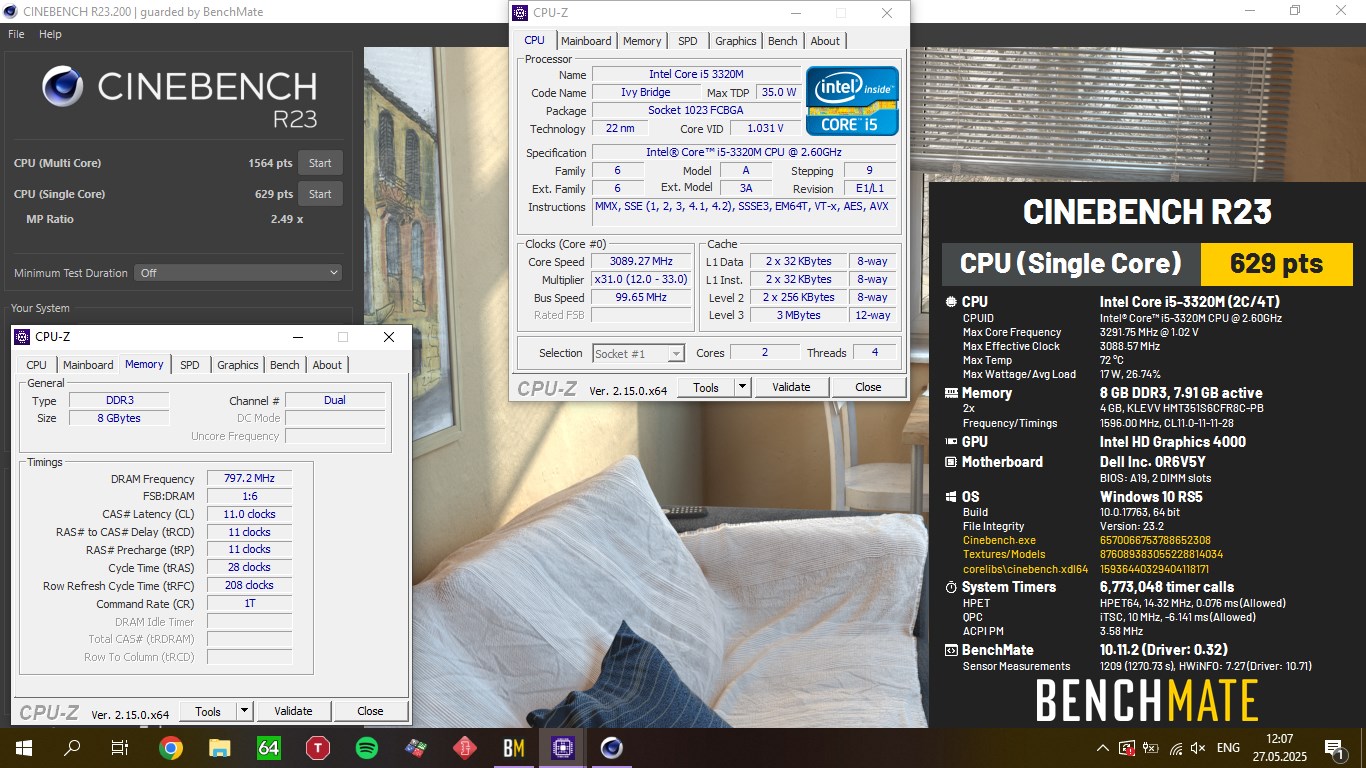Image resolution: width=1366 pixels, height=768 pixels.
Task: Open Task View on the taskbar
Action: tap(120, 747)
